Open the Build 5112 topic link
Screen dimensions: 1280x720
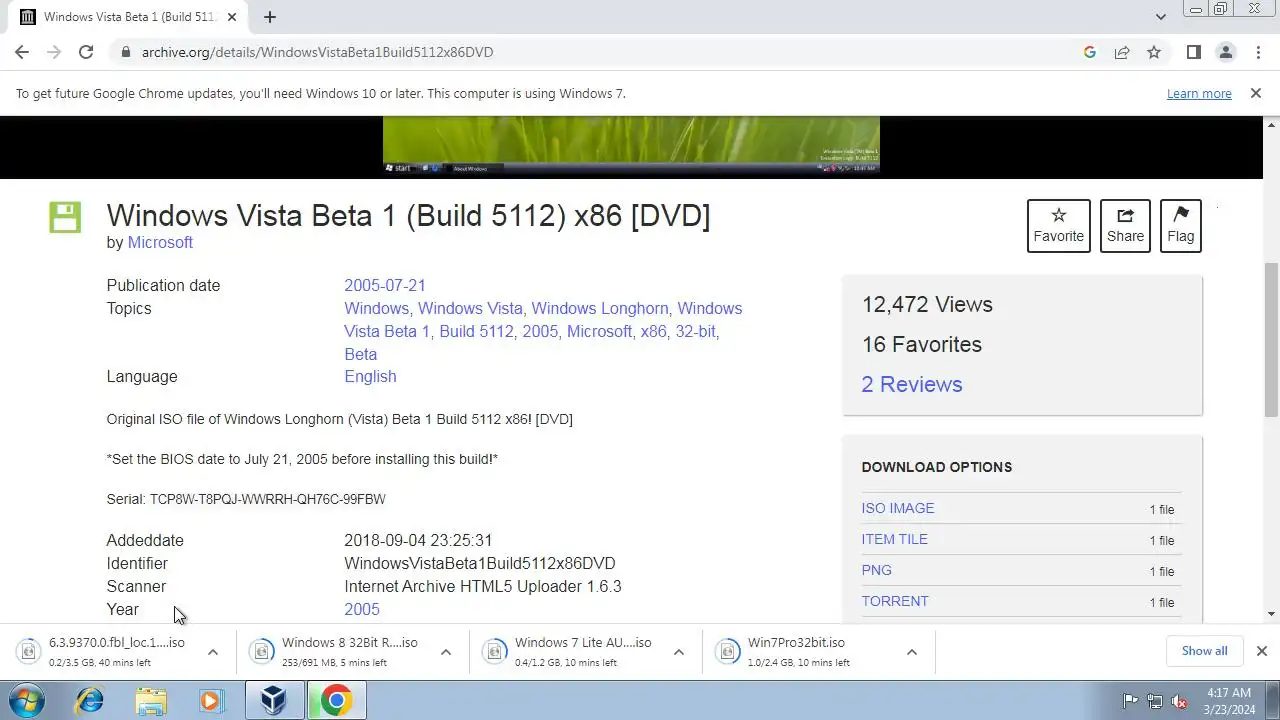tap(476, 331)
